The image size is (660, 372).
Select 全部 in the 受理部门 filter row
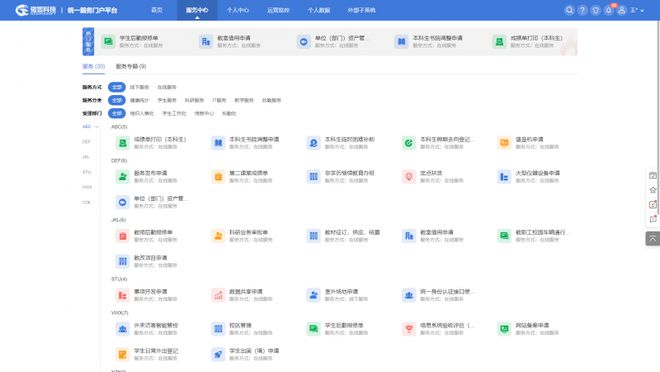click(x=117, y=113)
